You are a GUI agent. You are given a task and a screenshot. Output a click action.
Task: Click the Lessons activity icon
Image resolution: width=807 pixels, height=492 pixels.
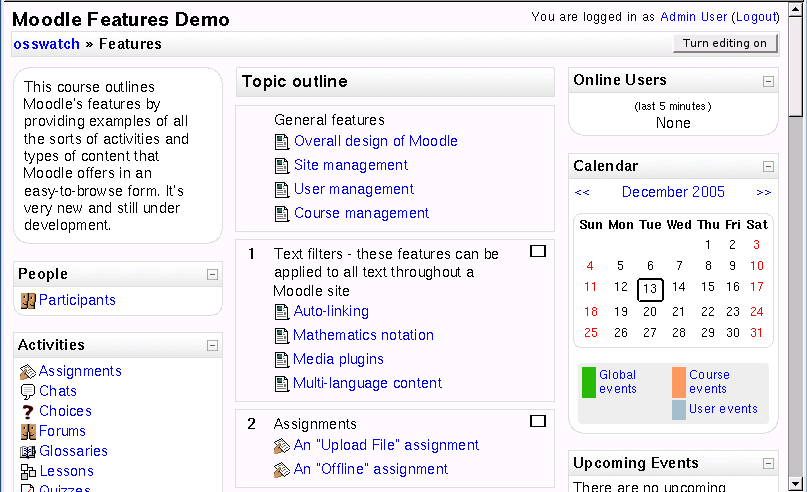point(28,471)
